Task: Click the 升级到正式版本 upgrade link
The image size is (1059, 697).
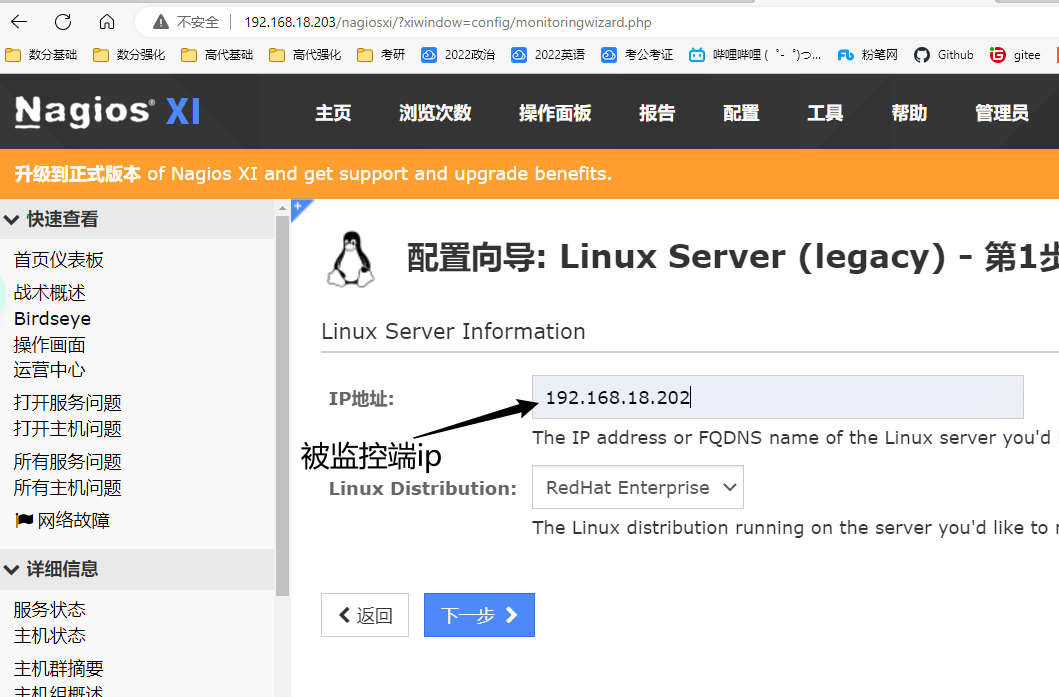Action: pos(77,174)
